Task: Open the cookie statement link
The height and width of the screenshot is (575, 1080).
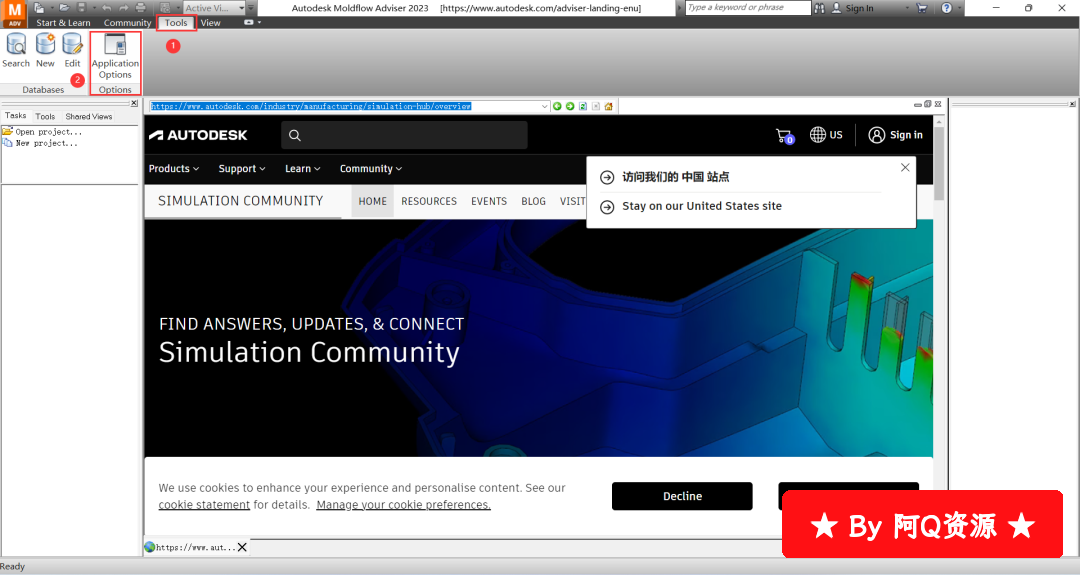Action: coord(204,505)
